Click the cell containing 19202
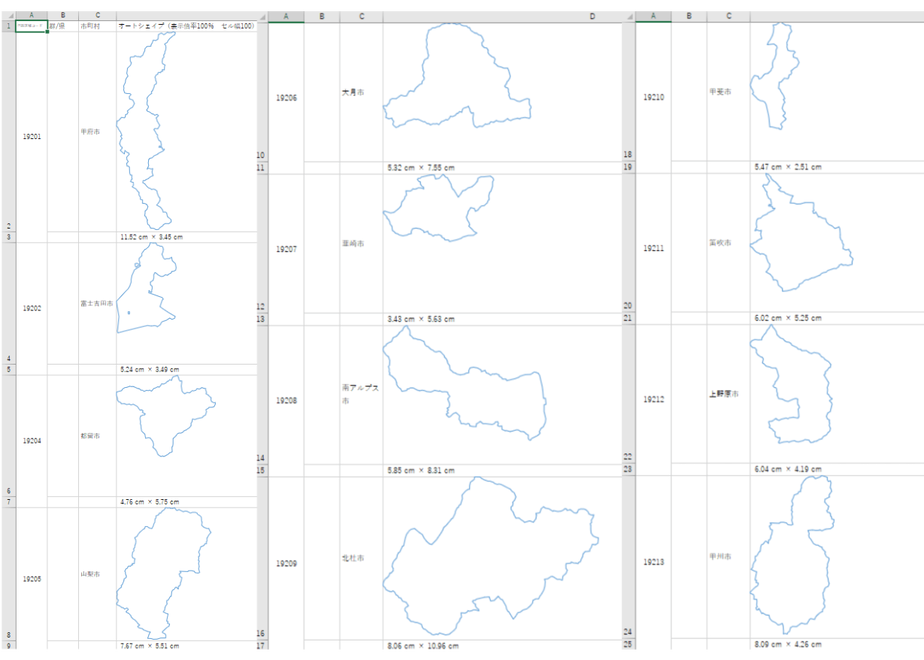Viewport: 924px width, 660px height. (31, 308)
